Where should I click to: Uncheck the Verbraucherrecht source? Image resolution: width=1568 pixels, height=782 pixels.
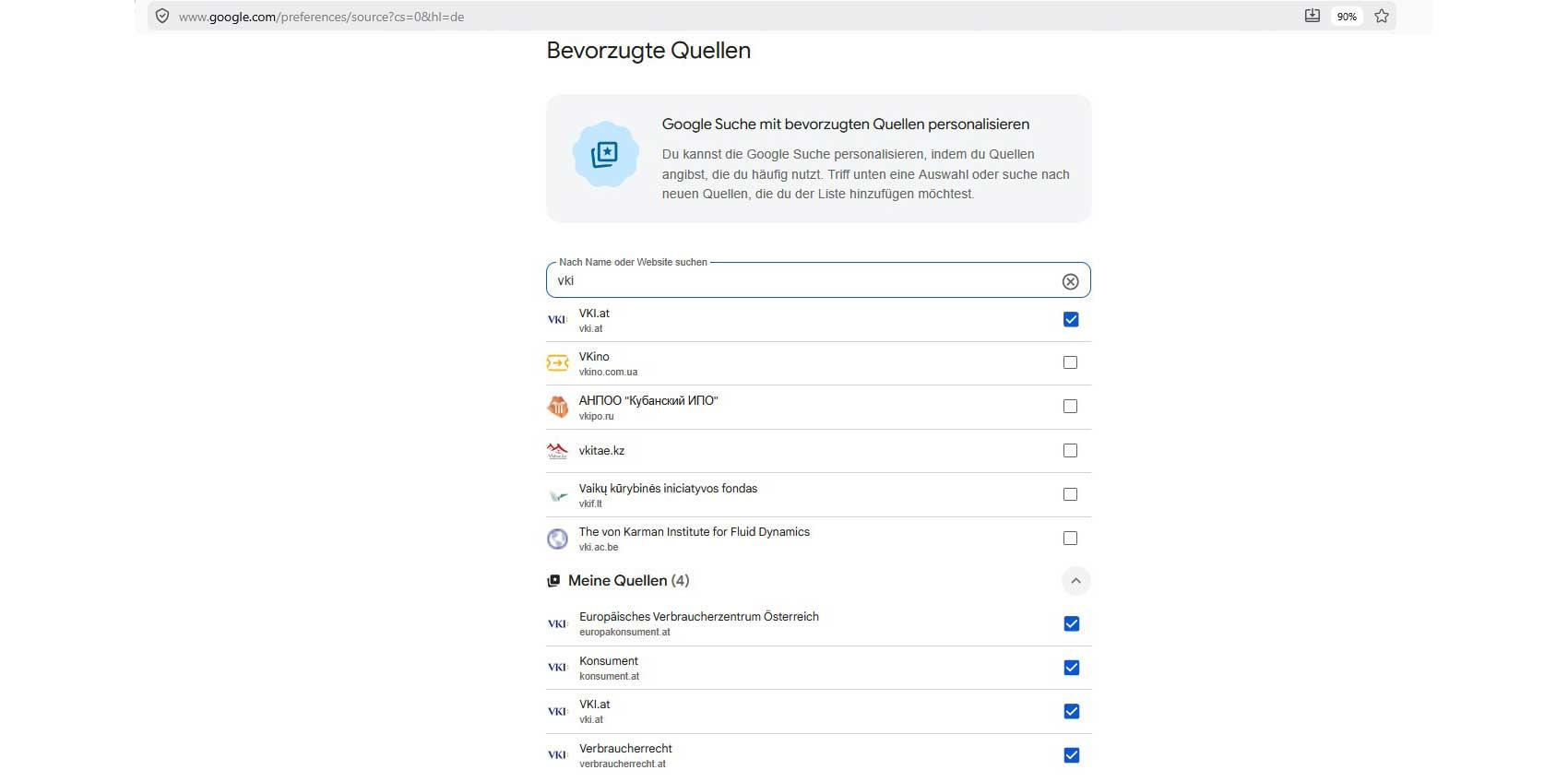click(x=1071, y=755)
